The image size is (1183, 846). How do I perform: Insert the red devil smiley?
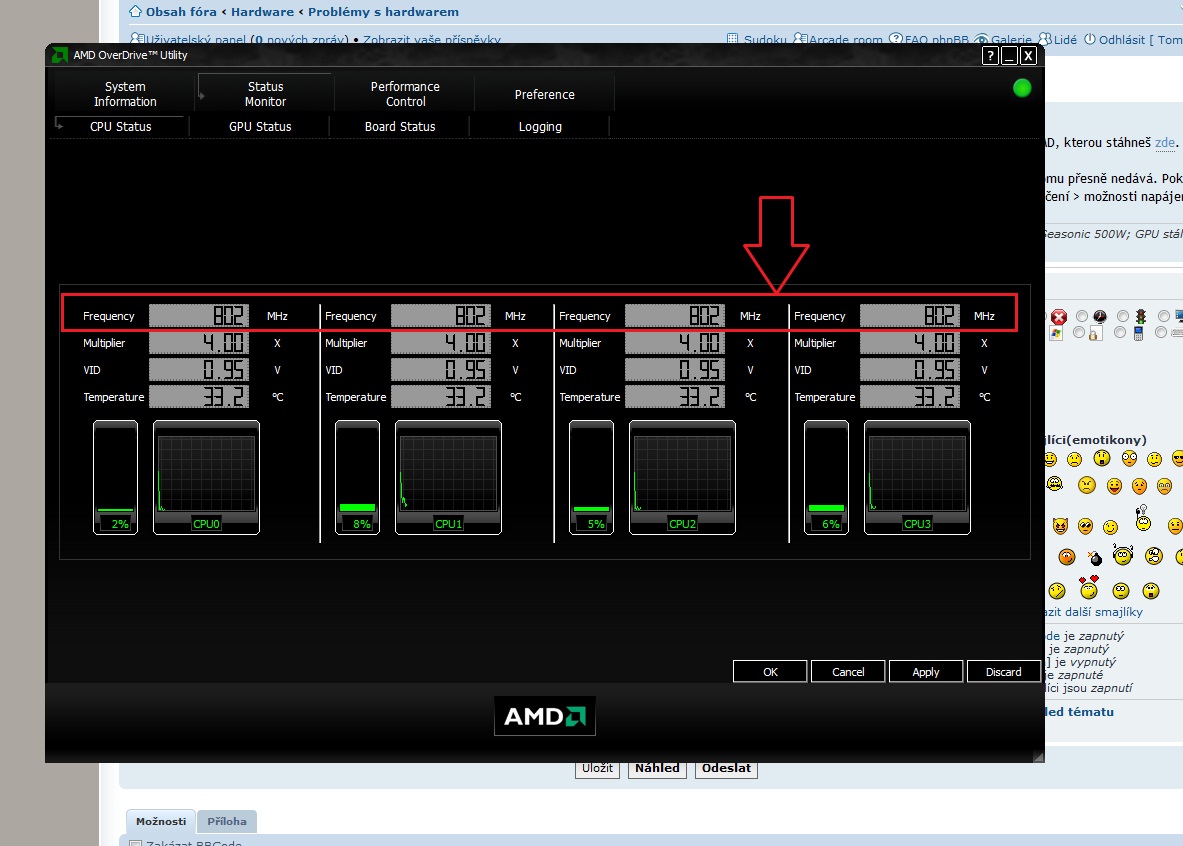[x=1060, y=525]
